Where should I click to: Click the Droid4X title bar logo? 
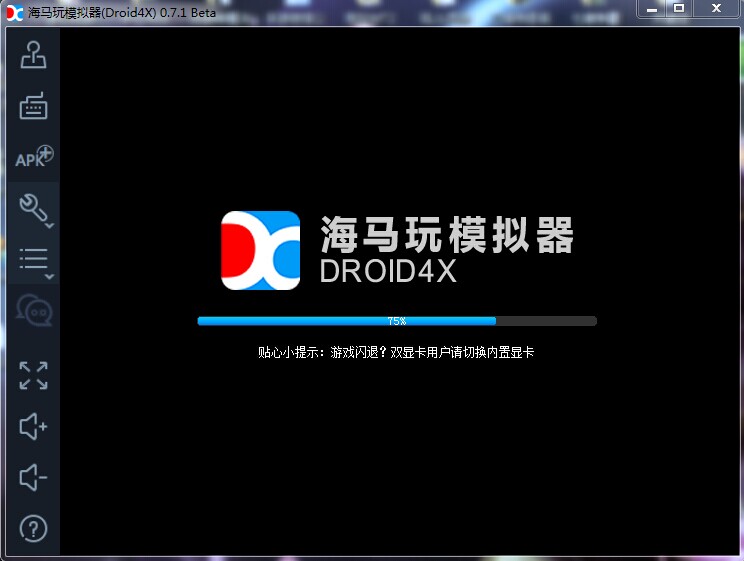click(15, 12)
